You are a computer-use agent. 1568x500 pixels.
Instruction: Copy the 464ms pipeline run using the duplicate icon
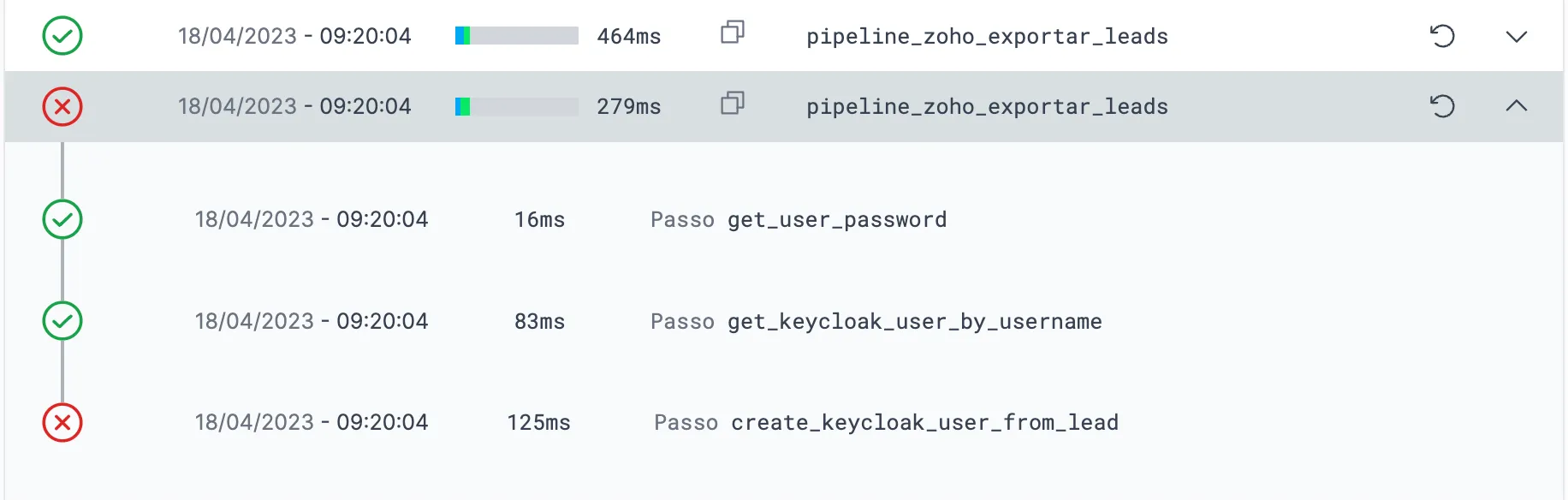pyautogui.click(x=733, y=33)
